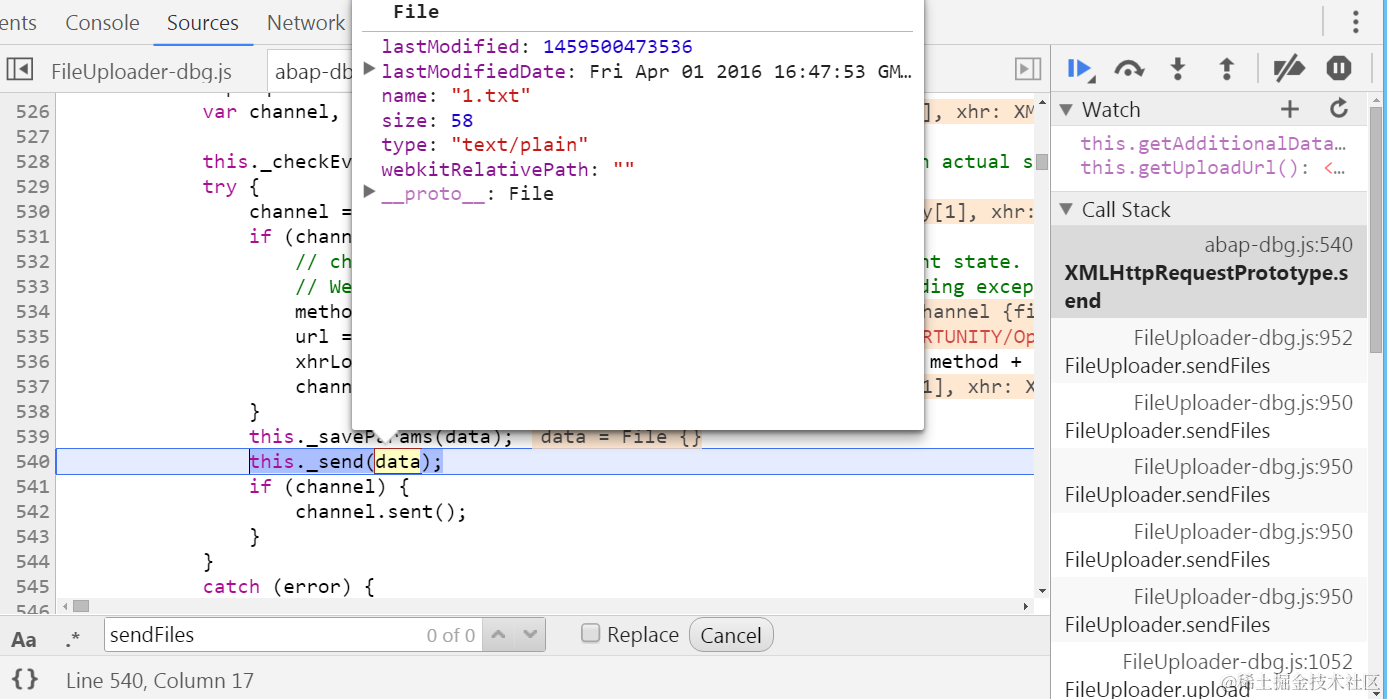Click channel.sent() on line 542
This screenshot has height=699, width=1387.
[x=381, y=511]
